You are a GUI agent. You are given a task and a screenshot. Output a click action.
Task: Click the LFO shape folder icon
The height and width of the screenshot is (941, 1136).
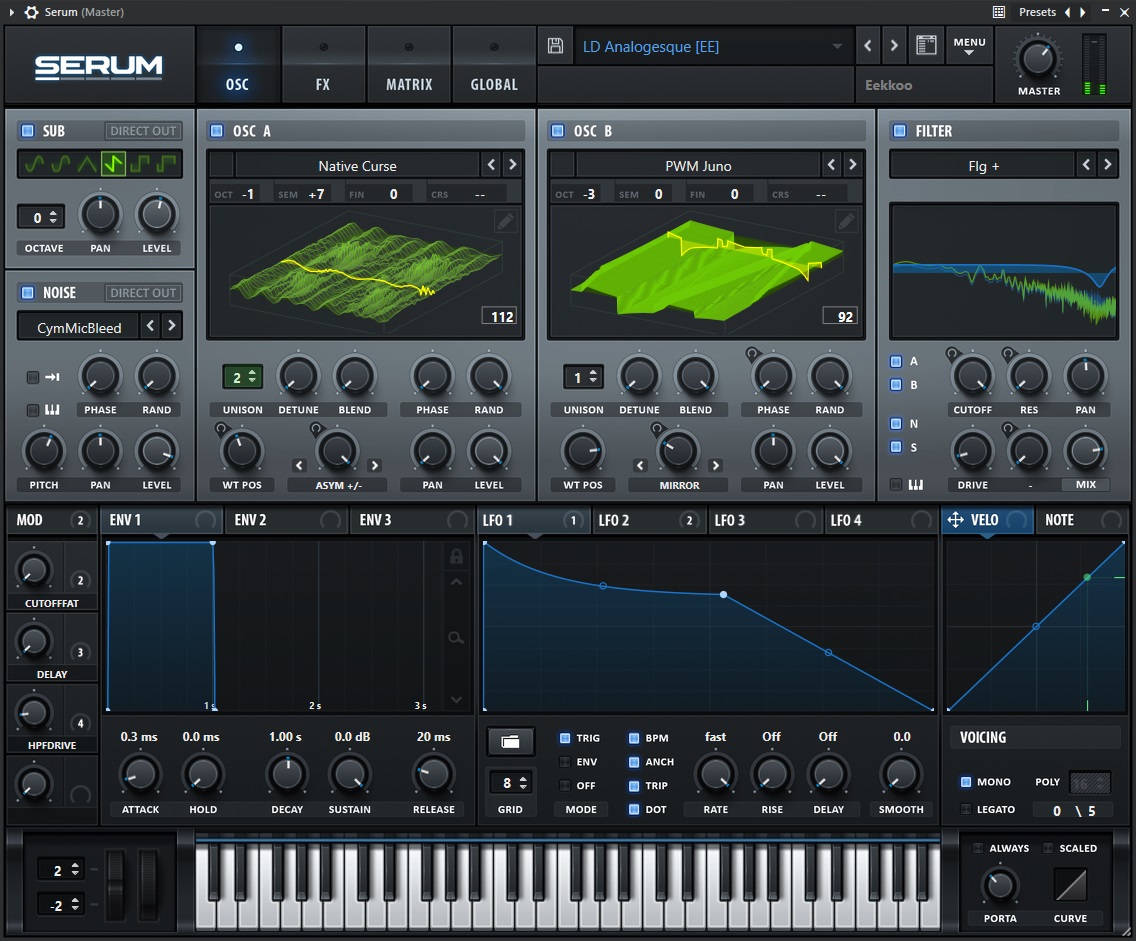[x=510, y=741]
